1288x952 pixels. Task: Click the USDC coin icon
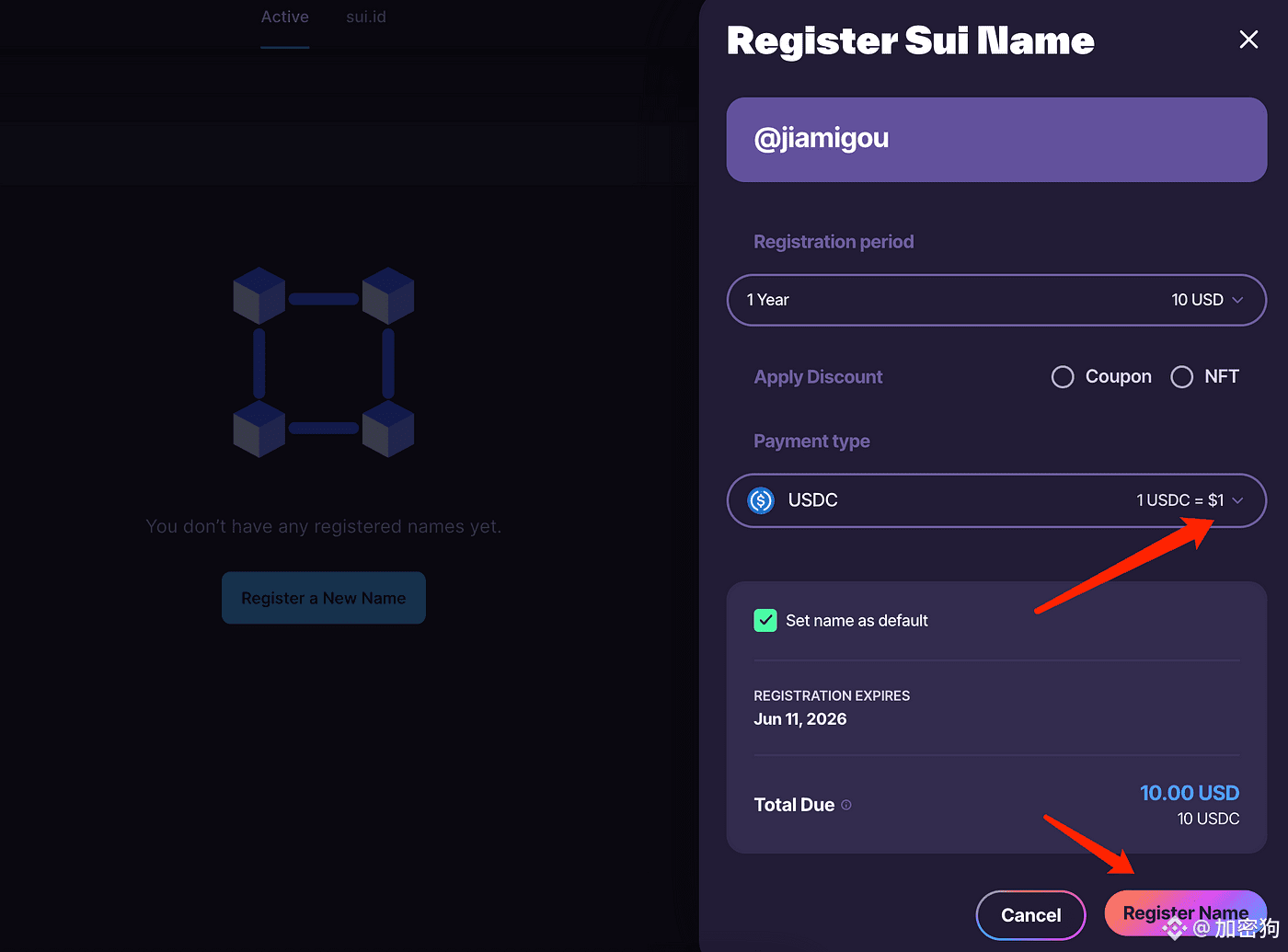[x=761, y=500]
